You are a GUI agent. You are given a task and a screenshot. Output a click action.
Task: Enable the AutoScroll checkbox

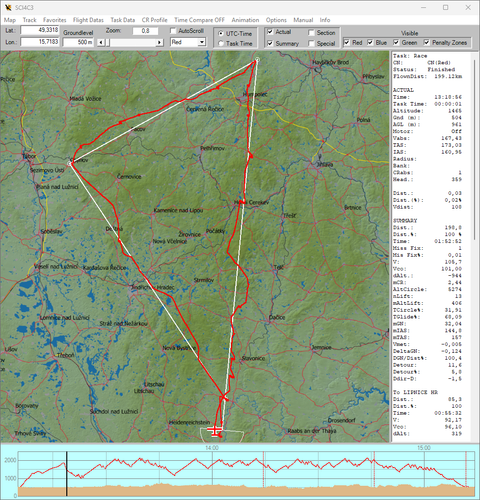[x=173, y=31]
